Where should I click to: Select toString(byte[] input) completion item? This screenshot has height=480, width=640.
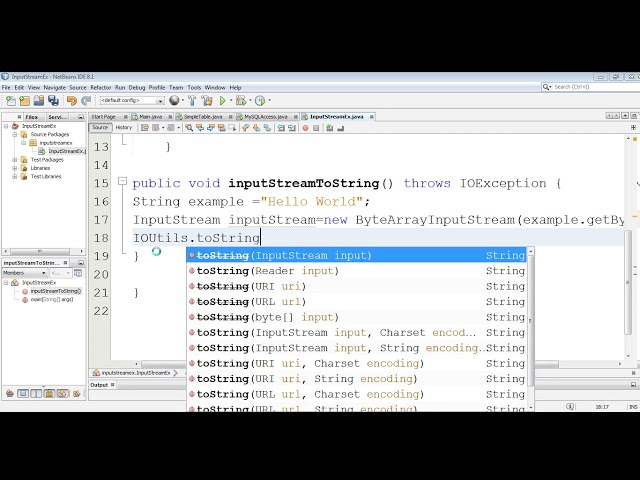tap(356, 317)
